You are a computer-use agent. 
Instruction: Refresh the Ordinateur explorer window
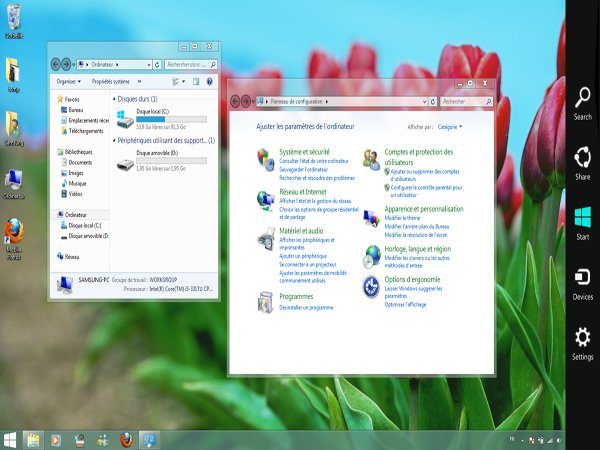tap(157, 65)
